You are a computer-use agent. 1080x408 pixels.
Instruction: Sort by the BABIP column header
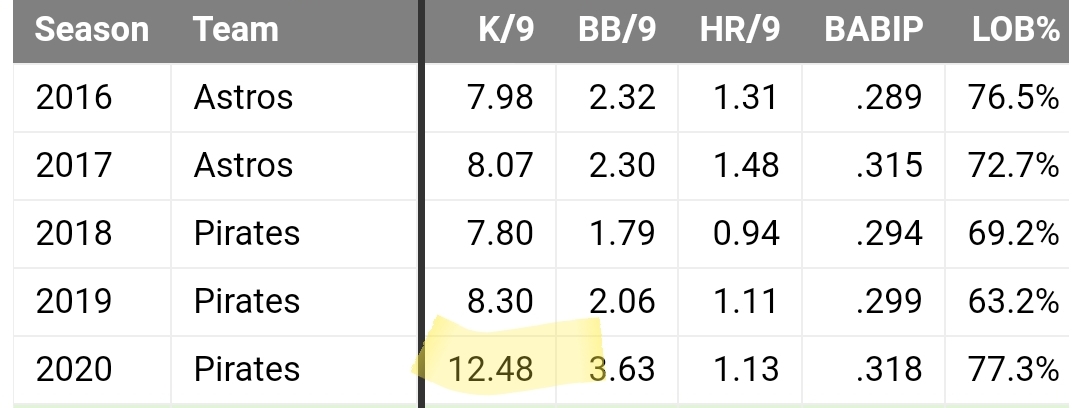tap(873, 30)
